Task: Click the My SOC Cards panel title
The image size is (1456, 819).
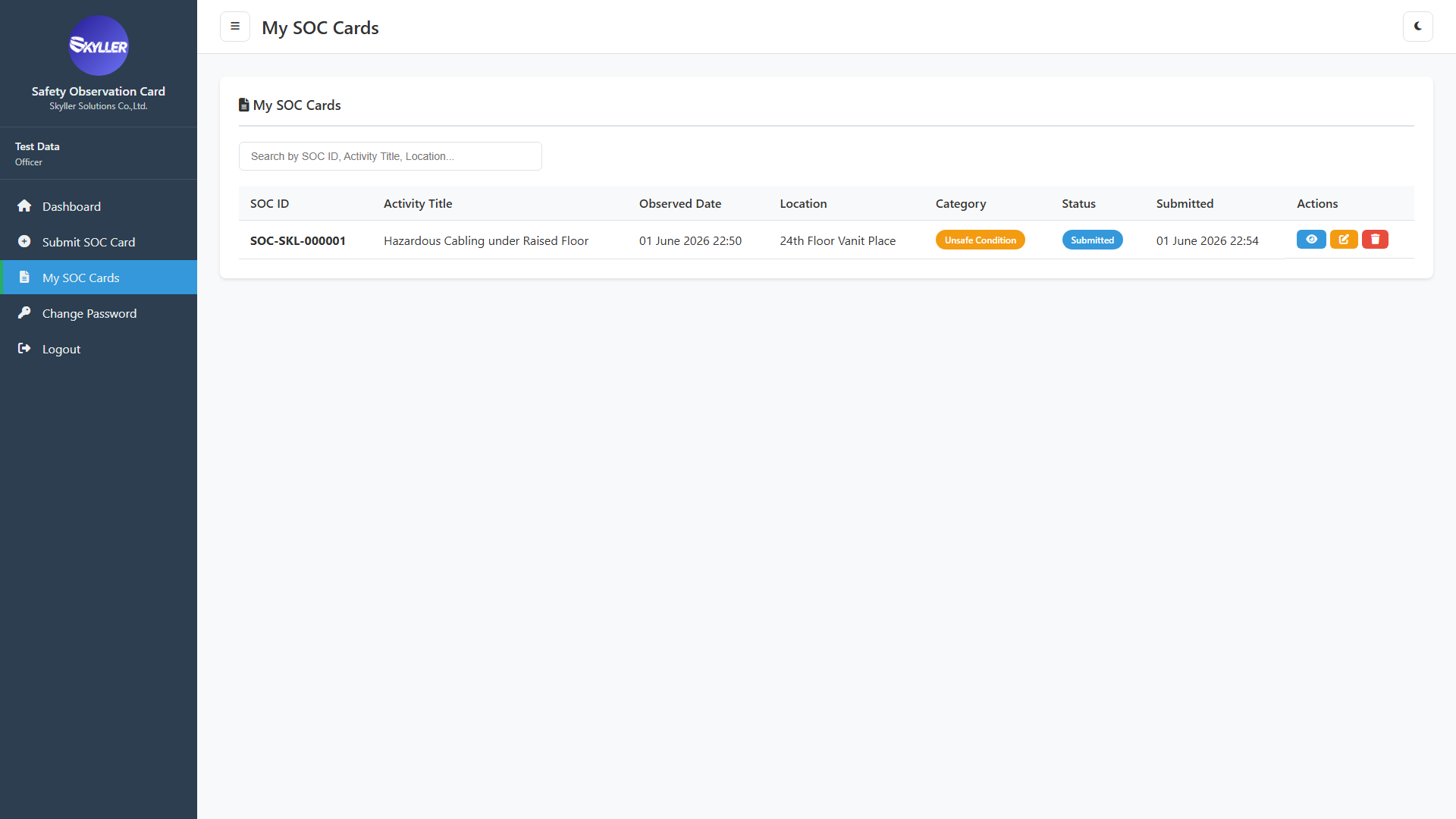Action: (297, 105)
